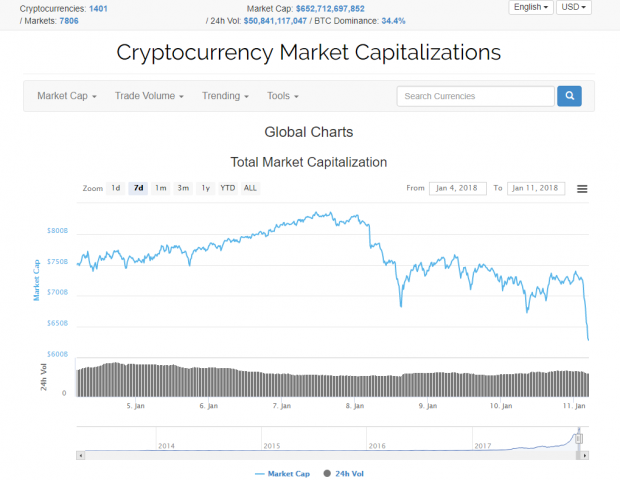The height and width of the screenshot is (480, 620).
Task: Click the Cryptocurrencies count link 1401
Action: tap(98, 8)
